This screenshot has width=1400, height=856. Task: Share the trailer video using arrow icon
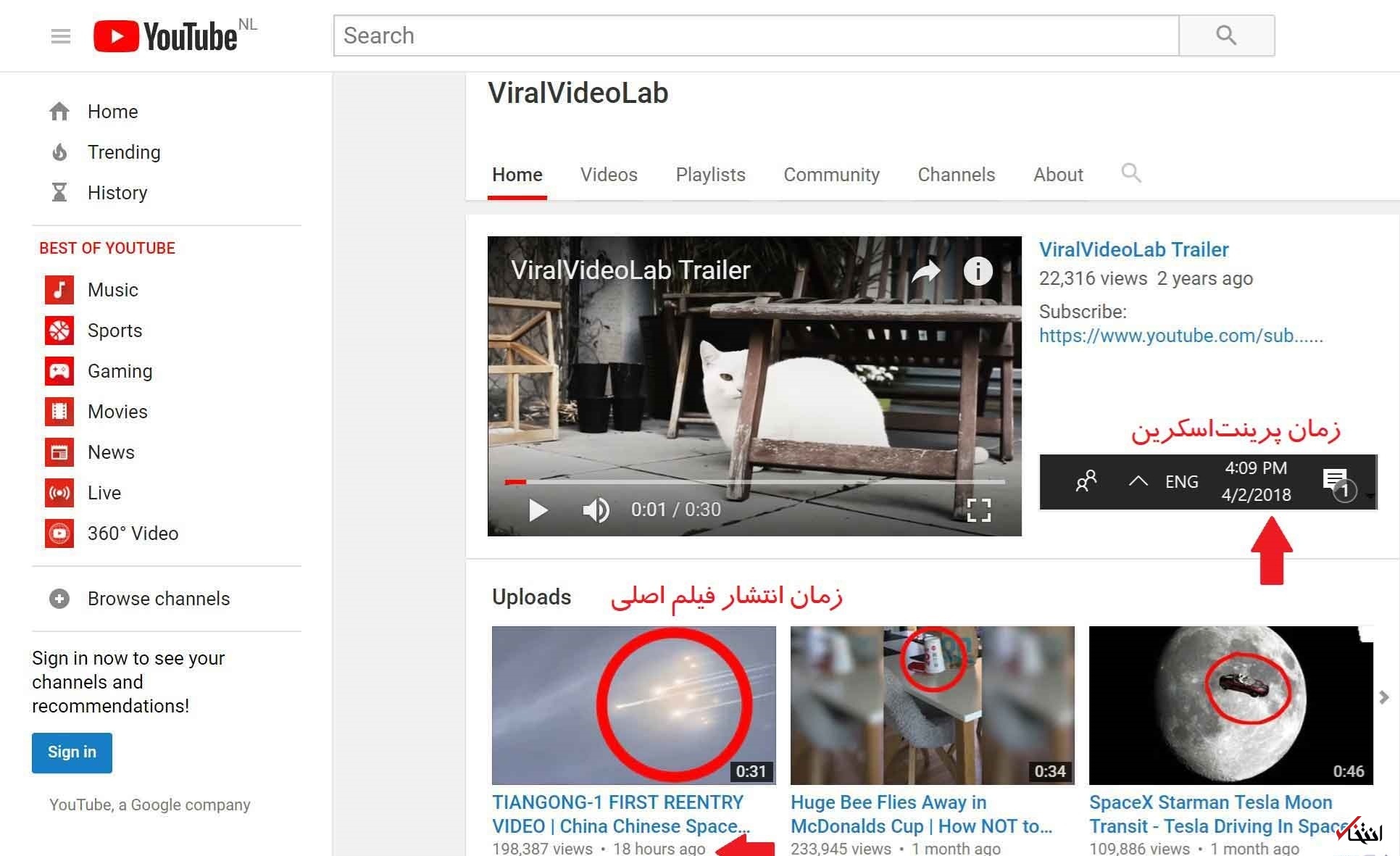click(x=926, y=272)
